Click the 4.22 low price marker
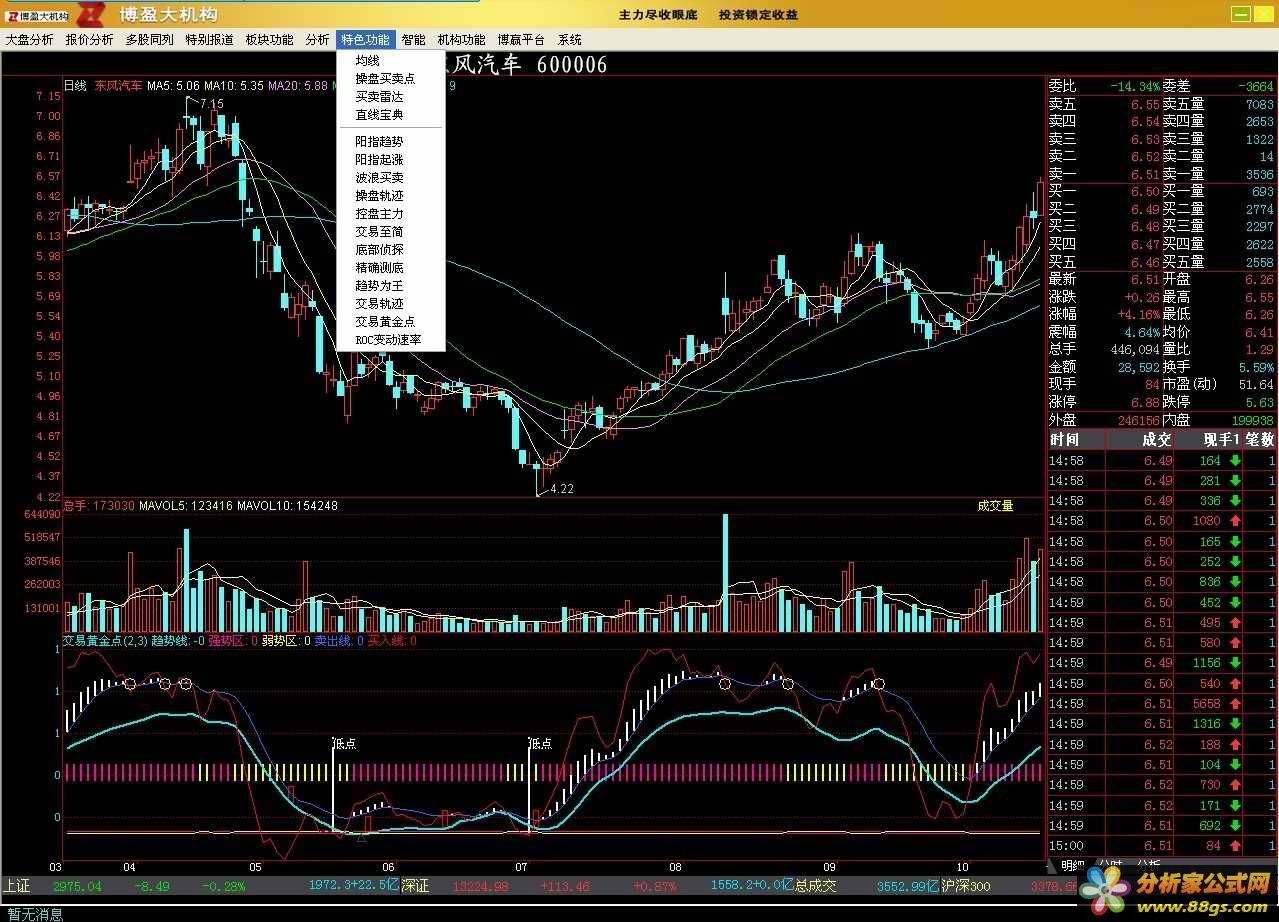1279x922 pixels. click(x=562, y=489)
